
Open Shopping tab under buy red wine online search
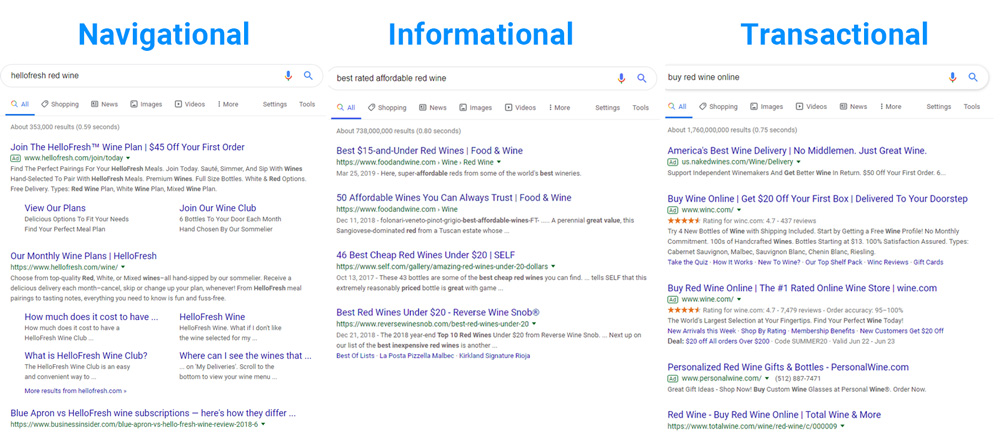point(718,107)
